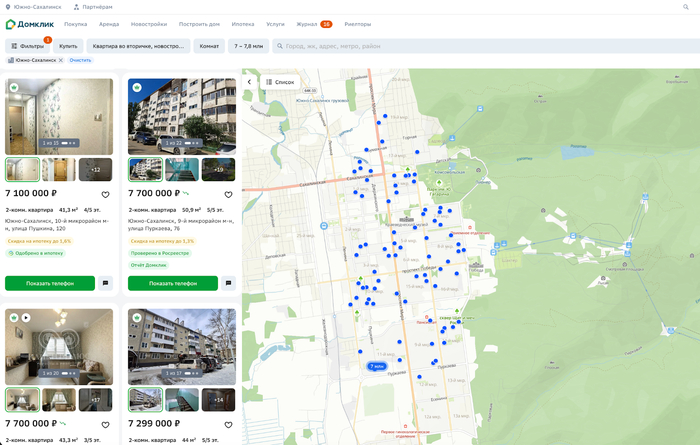Expand the 7 – 7,8 млн price dropdown

[x=249, y=46]
